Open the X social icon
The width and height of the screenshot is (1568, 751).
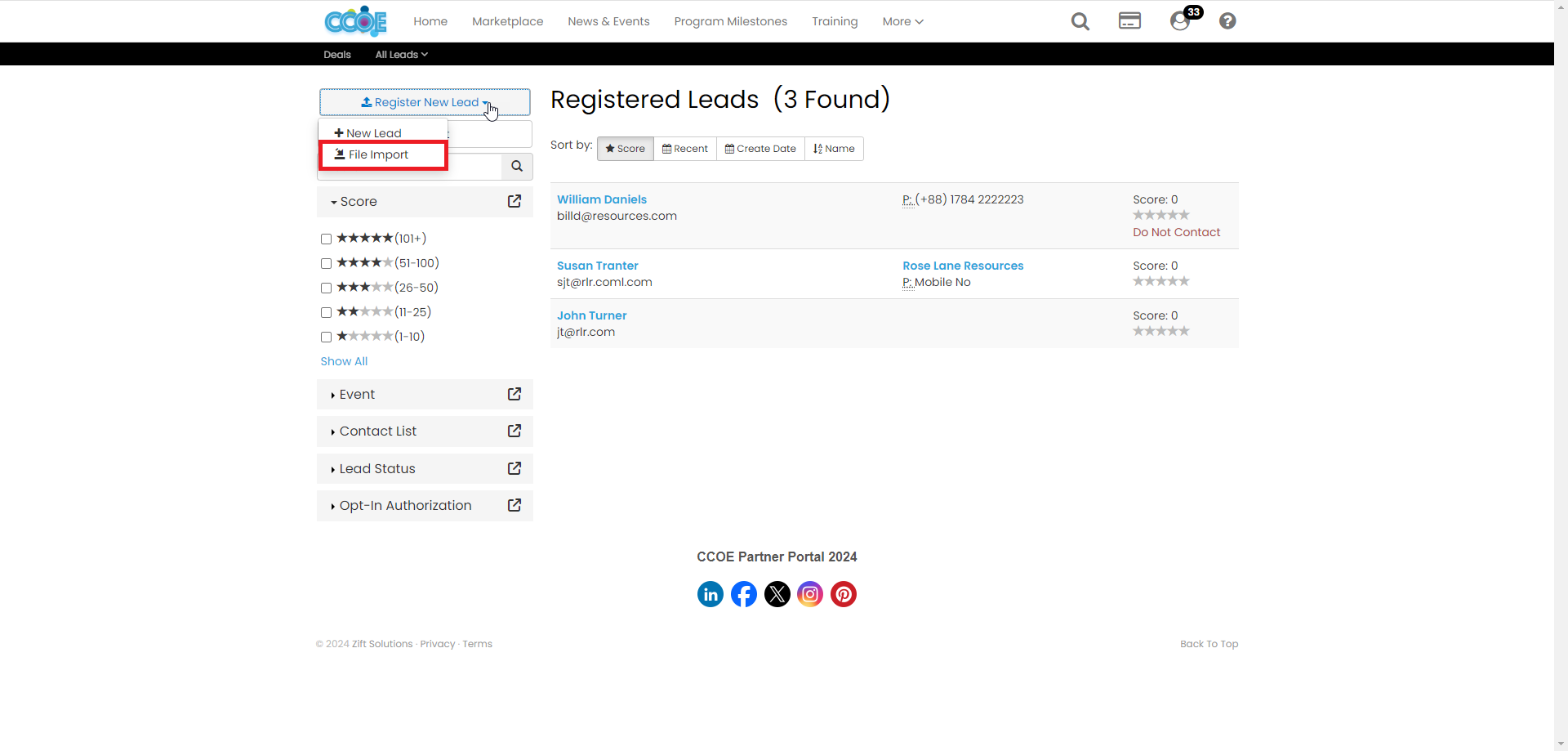(x=777, y=594)
